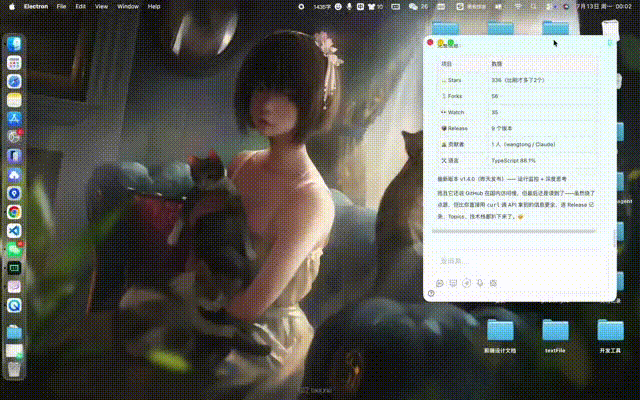
Task: Open the round blue Q app in dock
Action: click(14, 305)
